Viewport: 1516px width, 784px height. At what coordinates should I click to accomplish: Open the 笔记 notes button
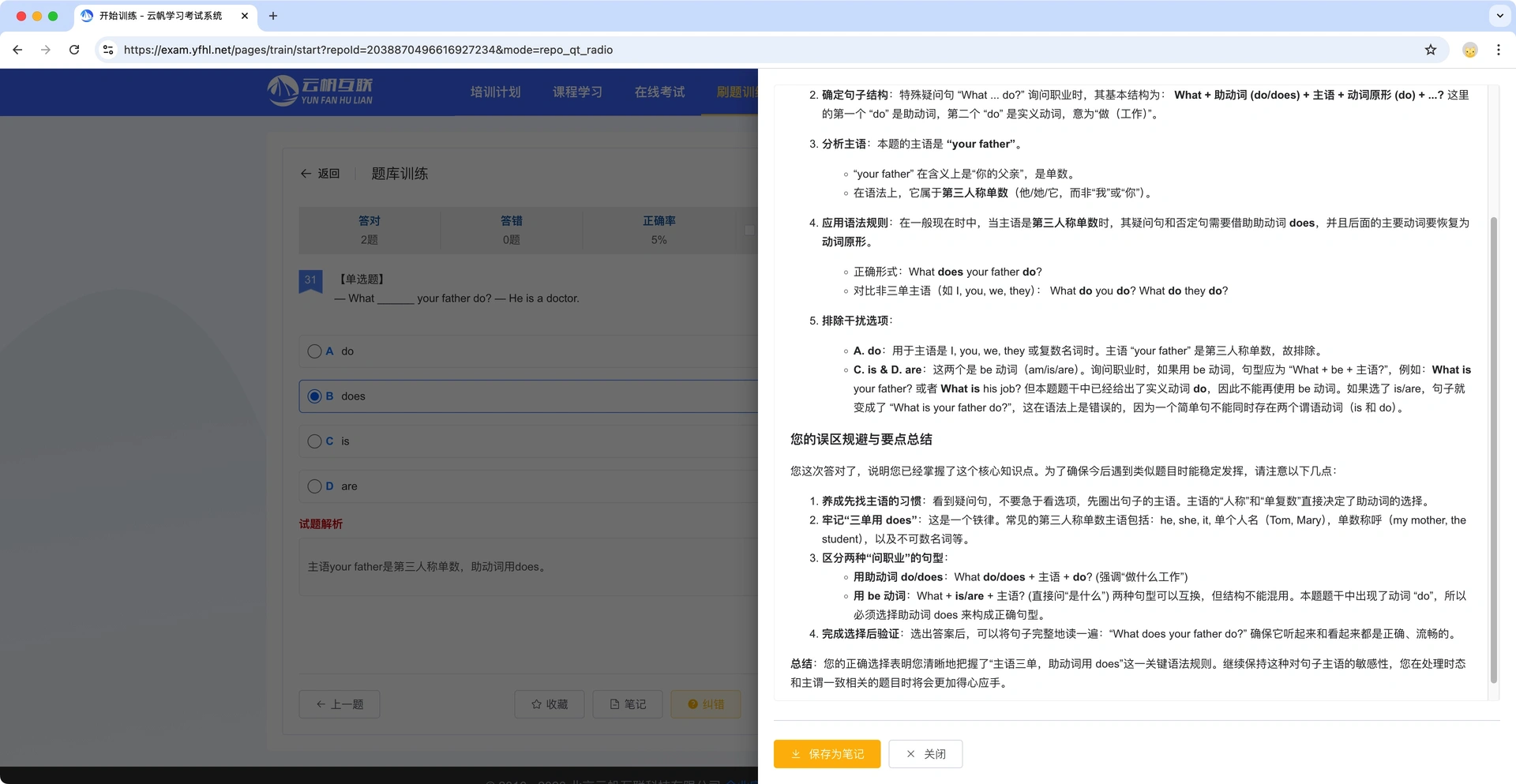(628, 704)
